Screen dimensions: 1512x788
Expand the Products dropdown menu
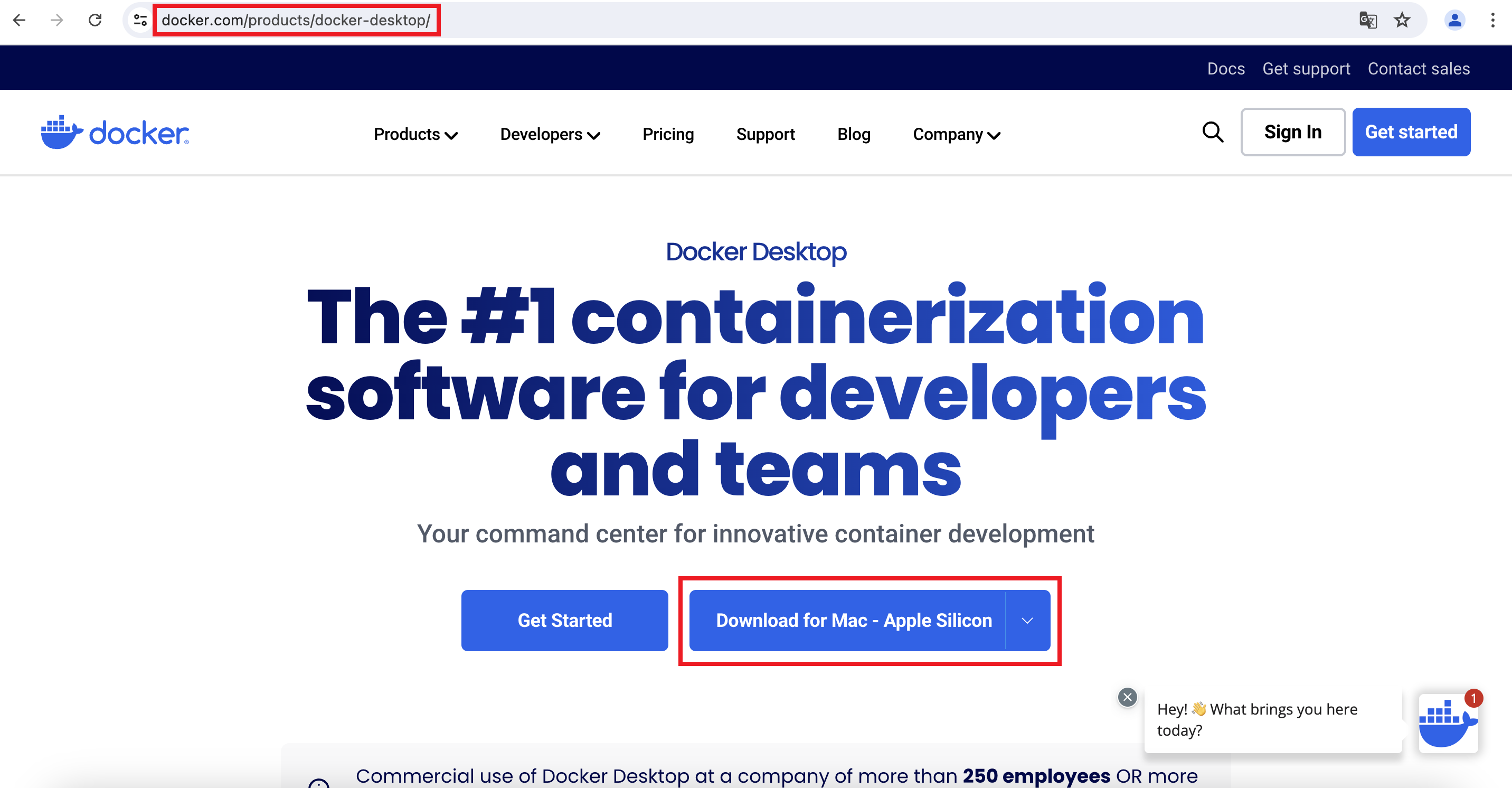[x=415, y=135]
